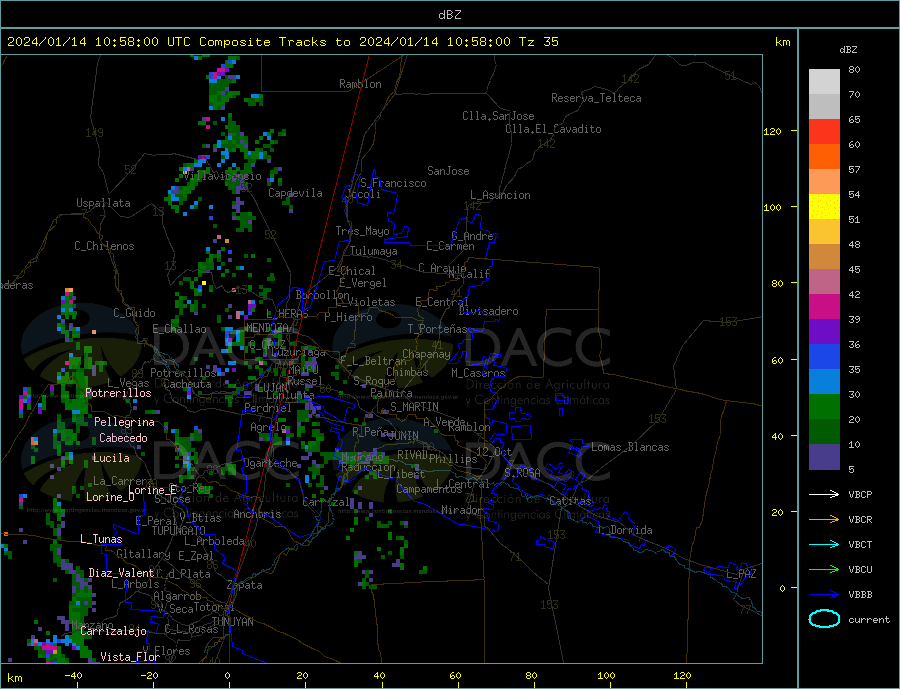Click the Cabecedo map label

123,438
